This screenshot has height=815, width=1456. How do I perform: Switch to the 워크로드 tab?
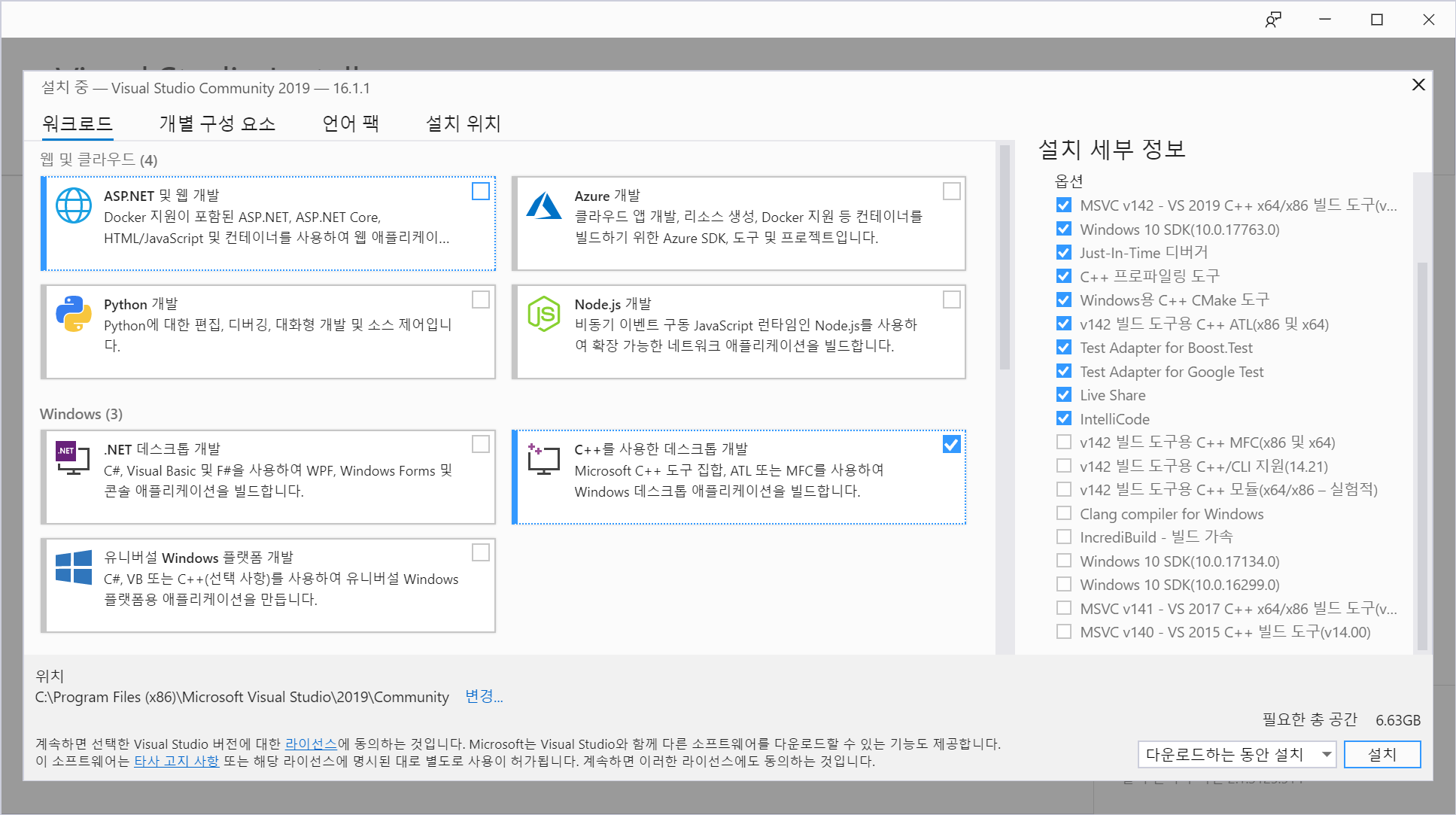coord(78,123)
